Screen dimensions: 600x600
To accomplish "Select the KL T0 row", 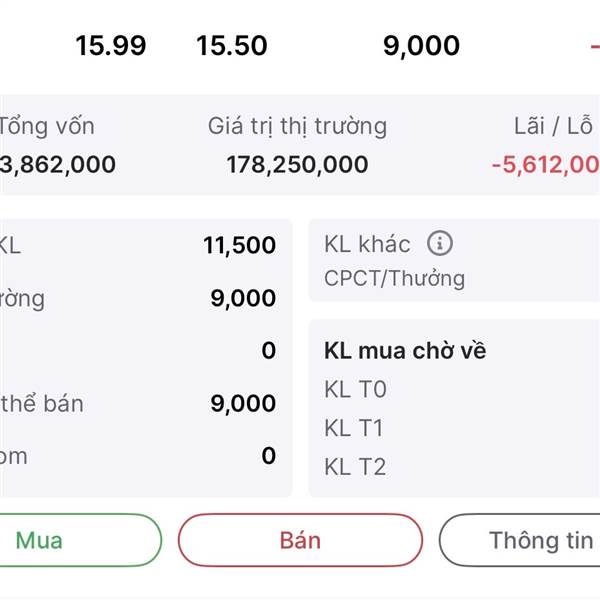I will point(355,389).
